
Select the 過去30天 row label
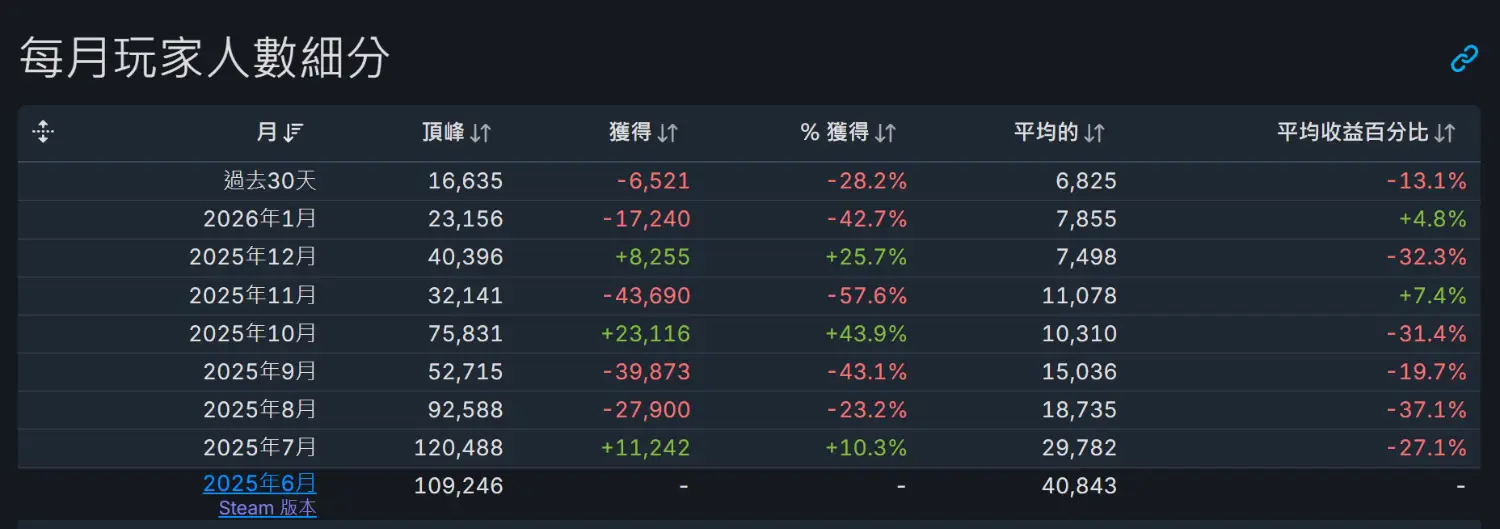coord(270,181)
